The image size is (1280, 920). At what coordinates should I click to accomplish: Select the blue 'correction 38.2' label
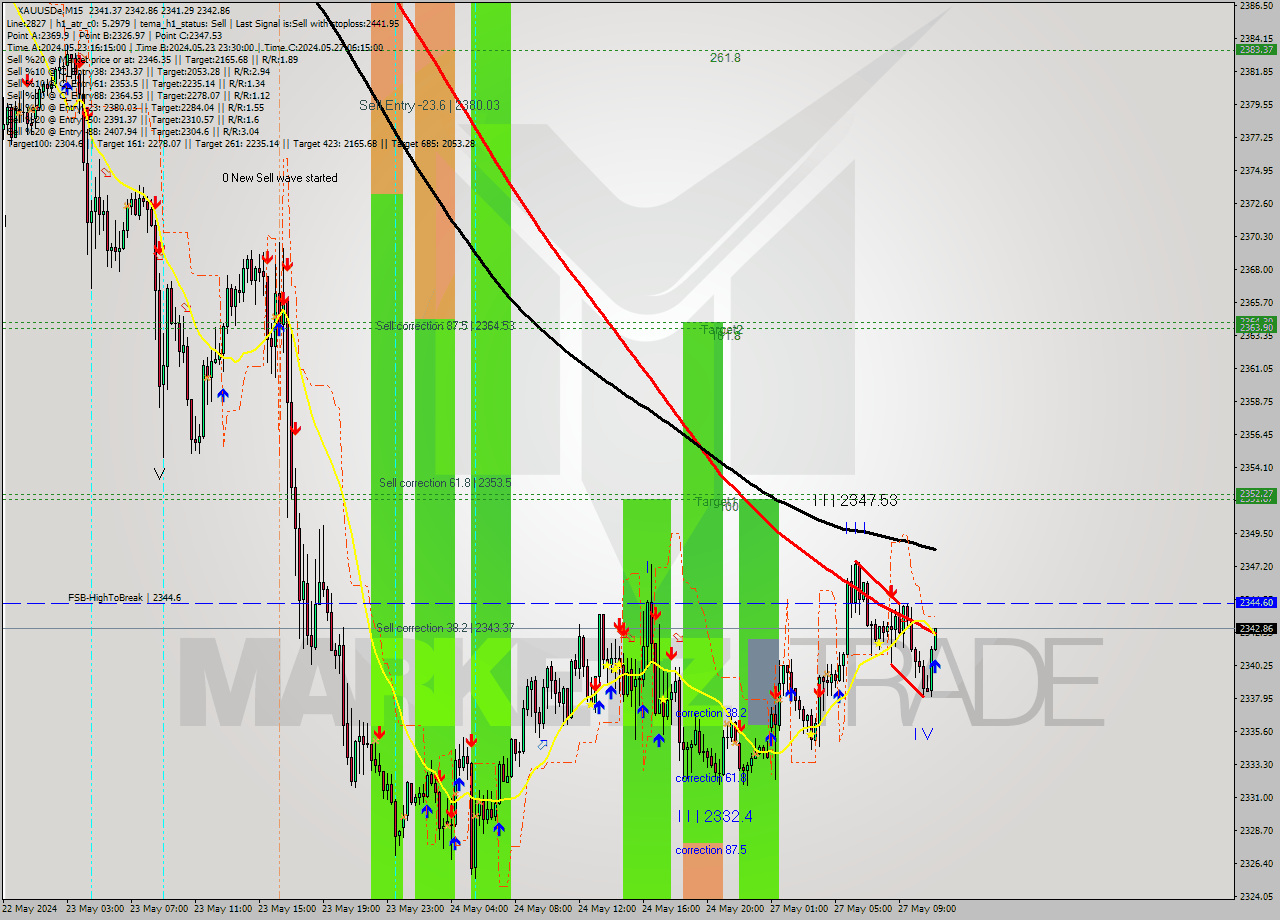[x=711, y=713]
